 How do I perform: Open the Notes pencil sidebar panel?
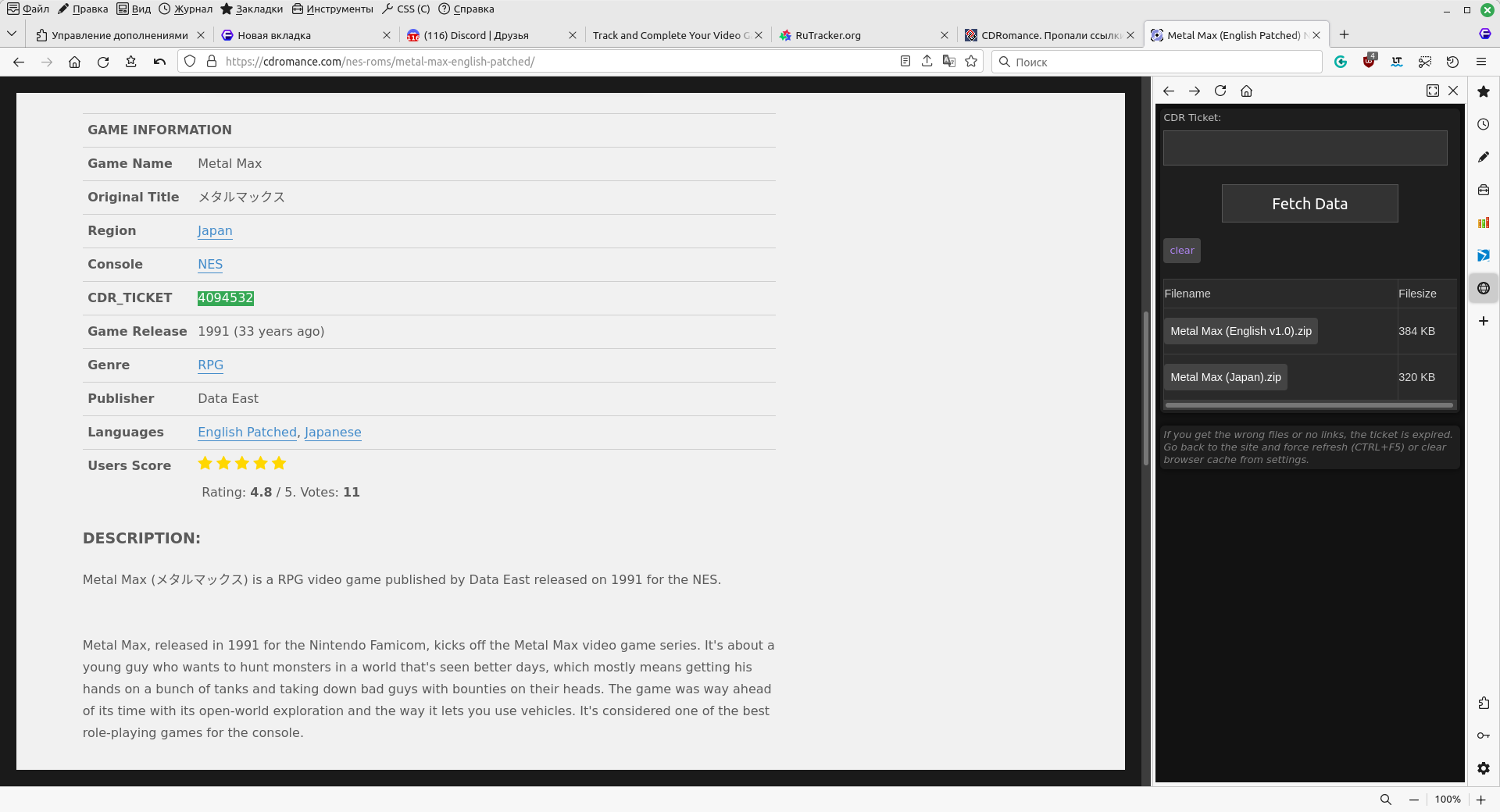(x=1484, y=157)
